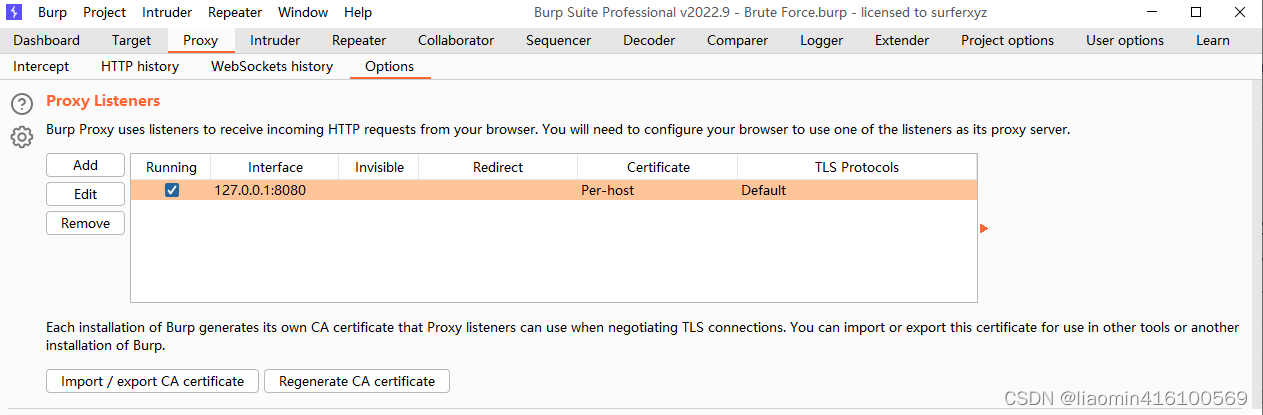Viewport: 1263px width, 415px height.
Task: Open the WebSockets history sub-tab
Action: [272, 67]
